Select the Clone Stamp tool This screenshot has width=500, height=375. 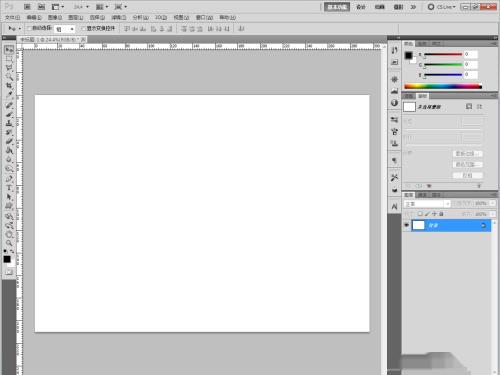pos(9,123)
